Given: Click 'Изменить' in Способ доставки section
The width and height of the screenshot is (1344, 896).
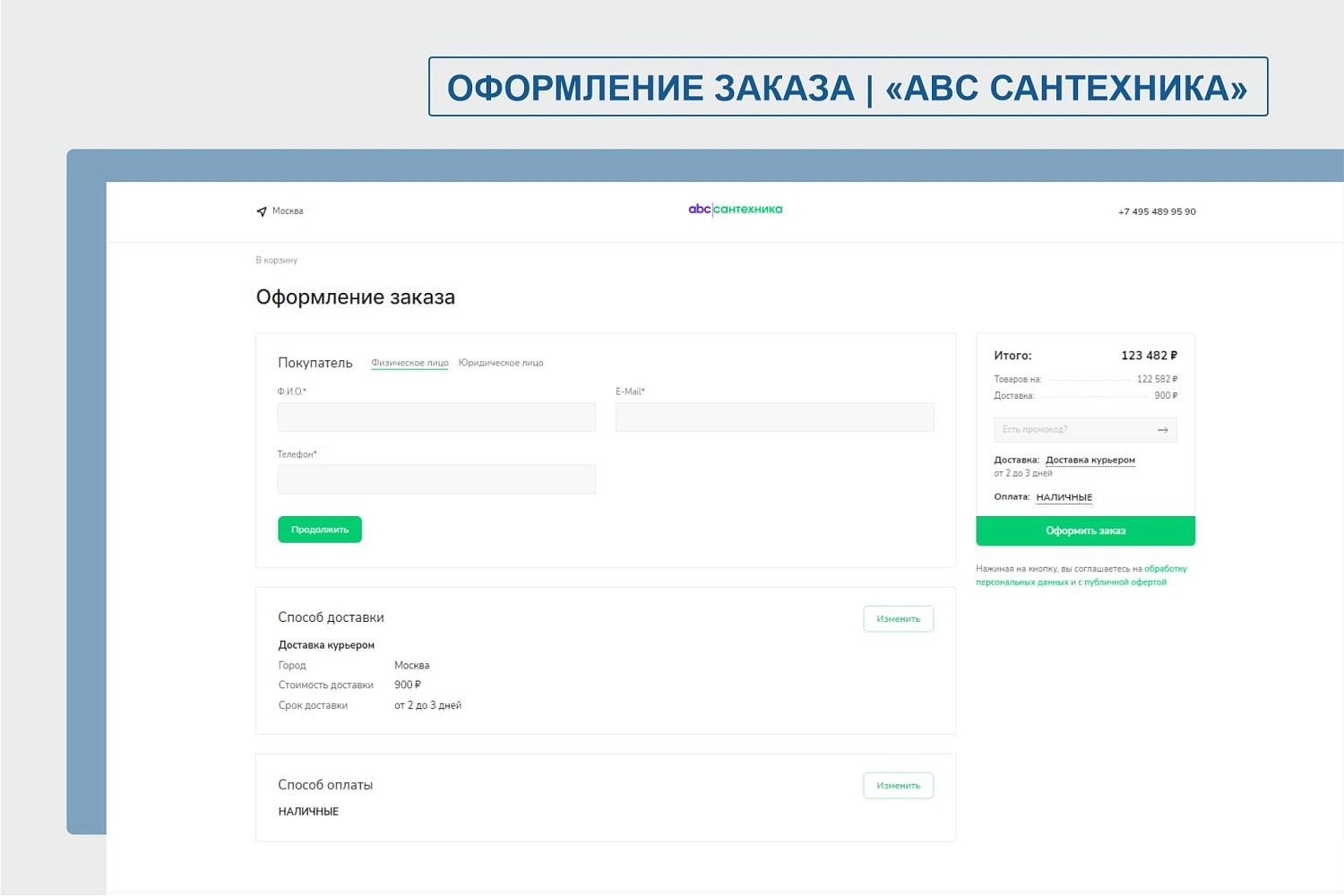Looking at the screenshot, I should (899, 619).
